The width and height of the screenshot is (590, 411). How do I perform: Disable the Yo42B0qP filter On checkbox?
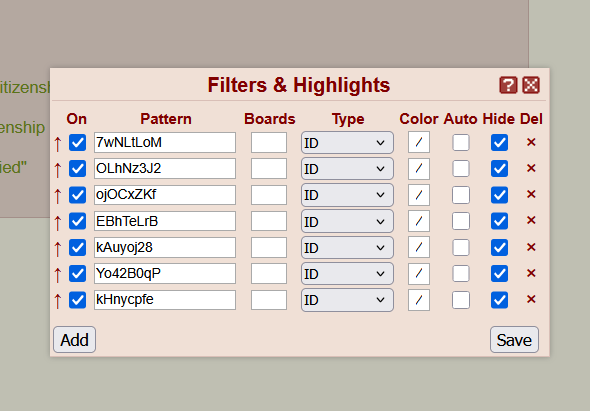click(x=78, y=274)
